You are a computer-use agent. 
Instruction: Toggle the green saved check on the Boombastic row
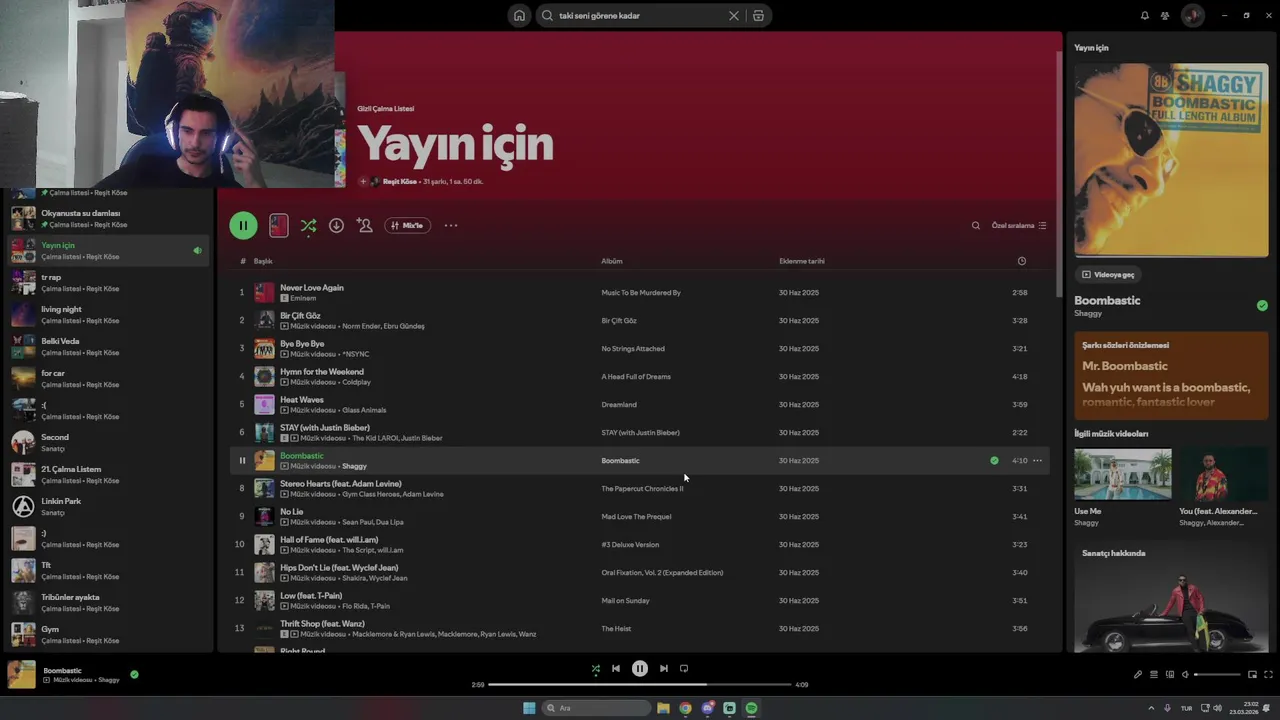coord(994,461)
